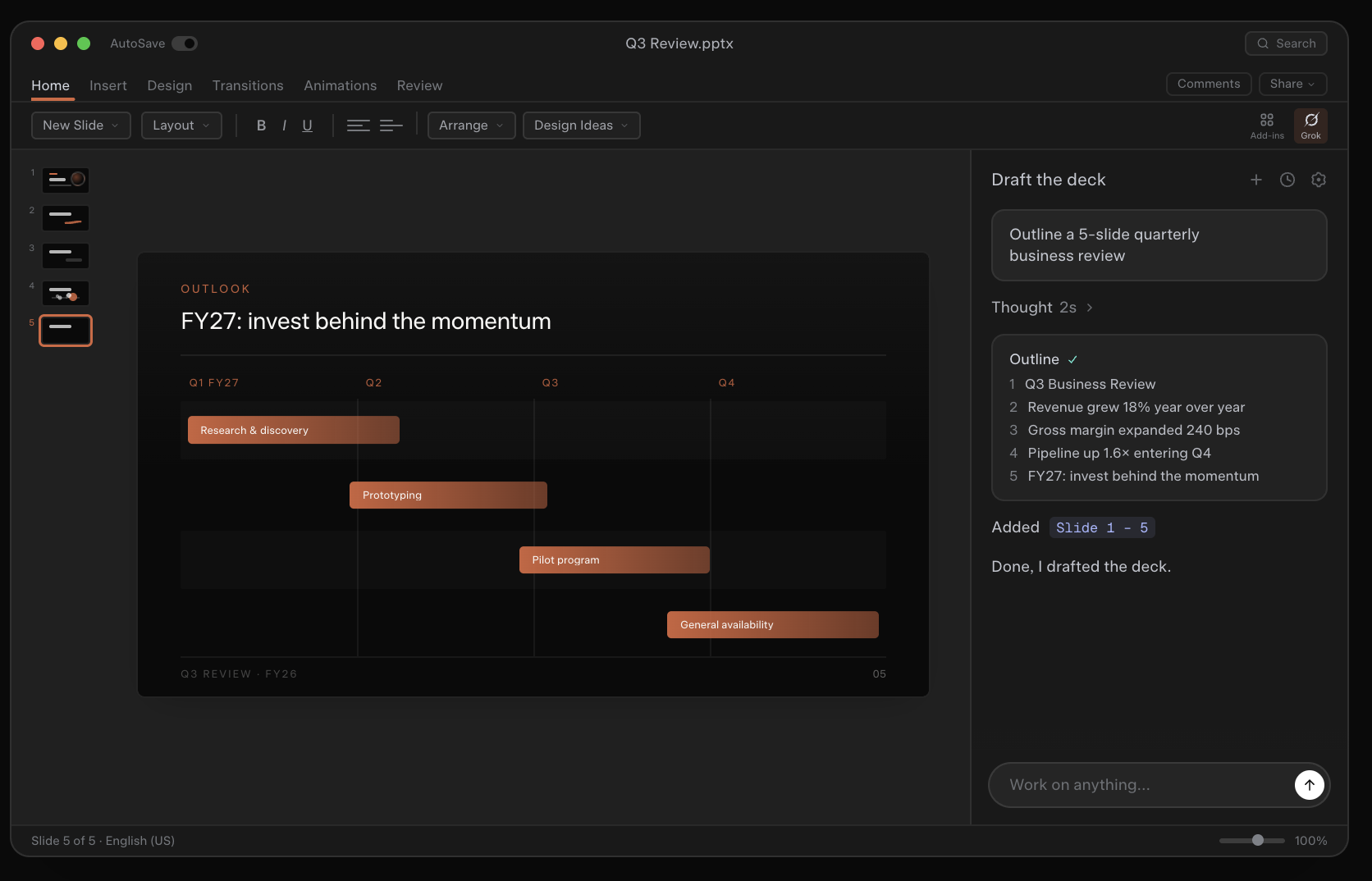Screen dimensions: 1372x881
Task: Left-align text with second alignment icon
Action: tap(391, 126)
